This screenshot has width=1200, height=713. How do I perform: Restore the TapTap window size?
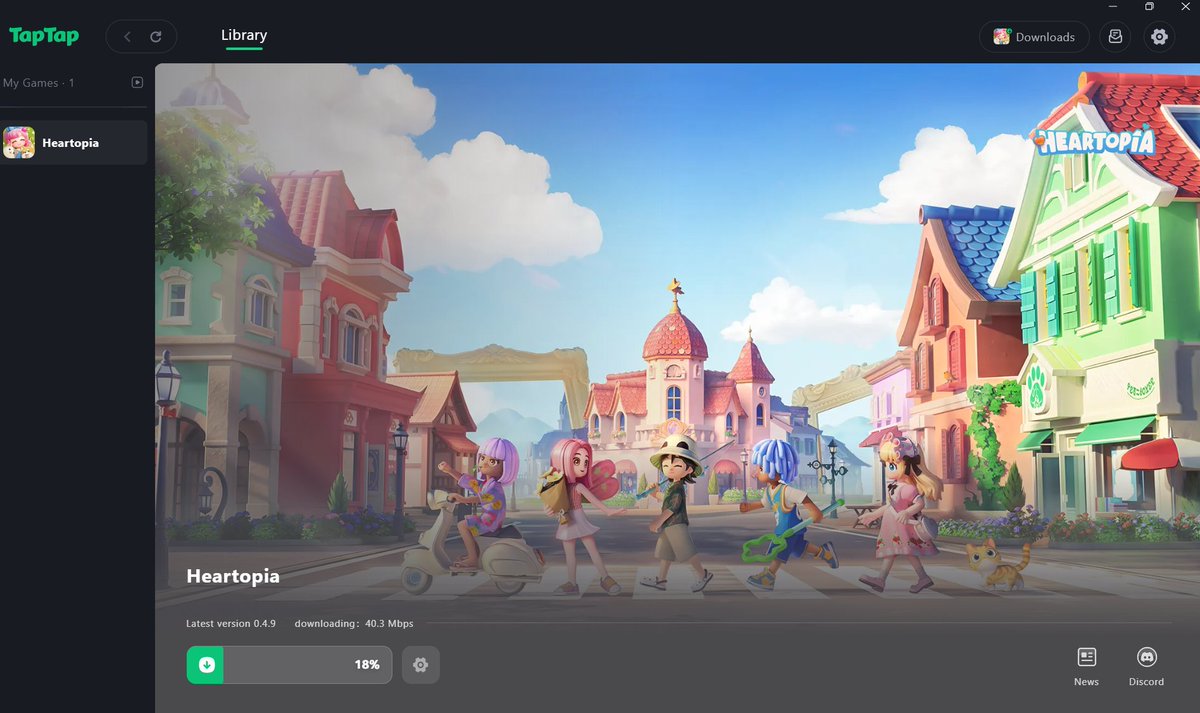tap(1150, 7)
